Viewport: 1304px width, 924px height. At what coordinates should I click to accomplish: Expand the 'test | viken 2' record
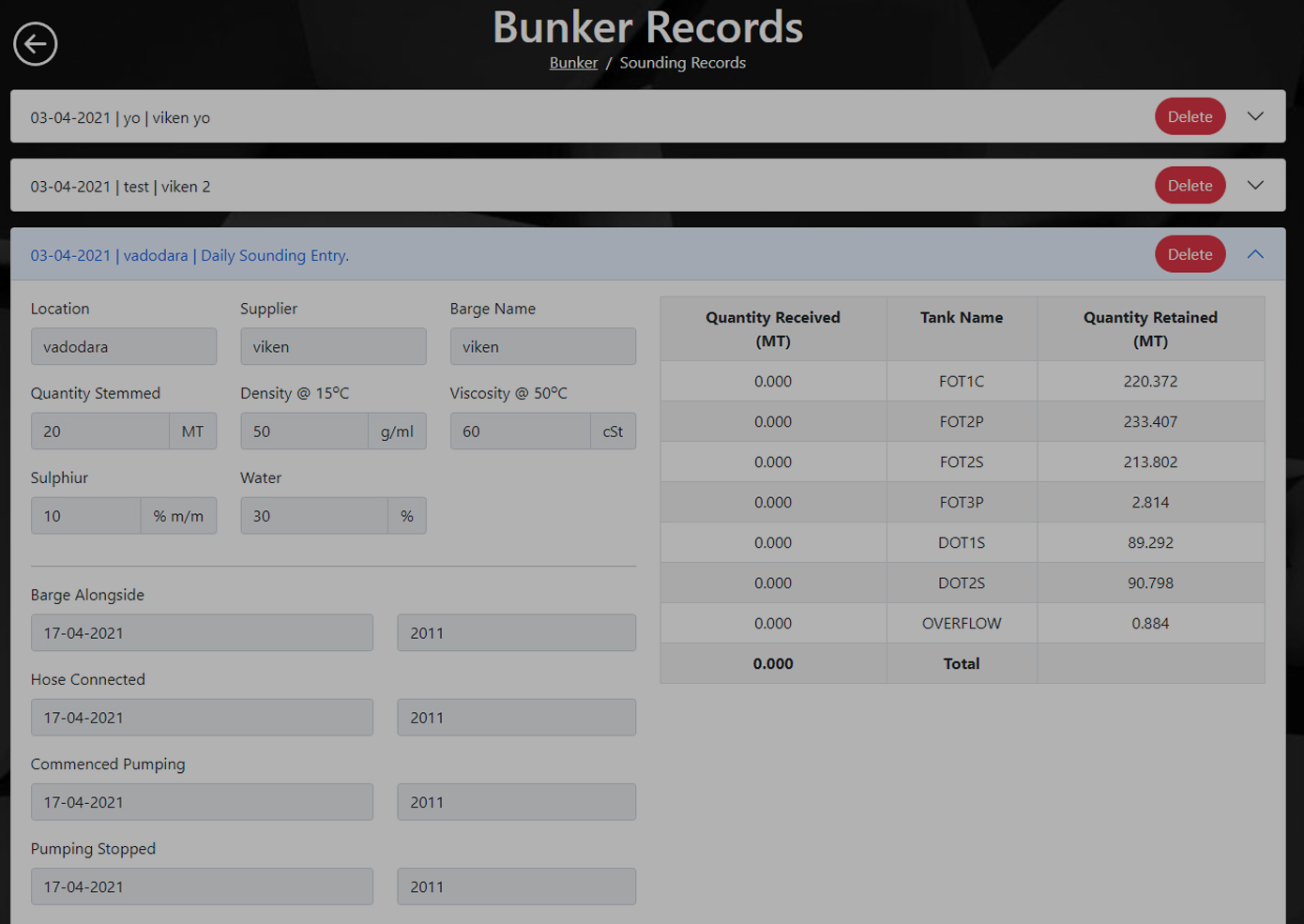tap(1255, 186)
